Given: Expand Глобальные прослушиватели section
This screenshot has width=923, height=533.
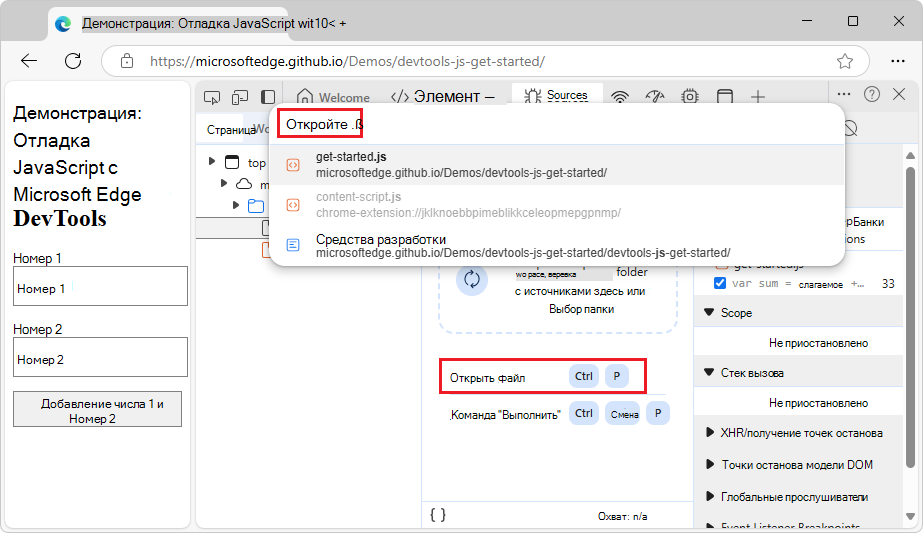Looking at the screenshot, I should (x=710, y=496).
